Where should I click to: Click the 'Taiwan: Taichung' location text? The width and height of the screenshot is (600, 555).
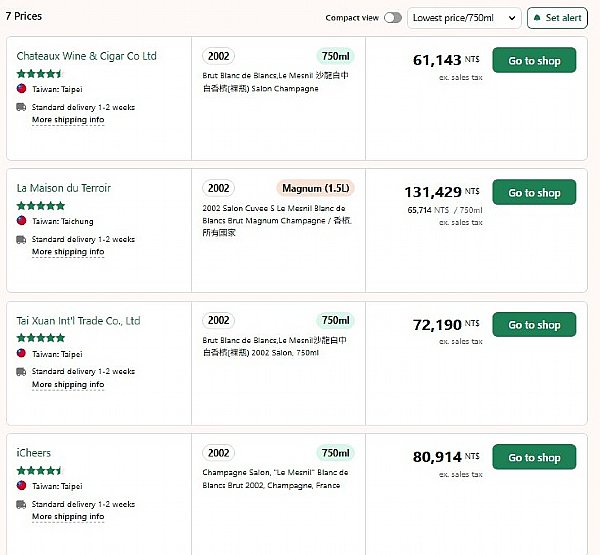click(x=63, y=221)
